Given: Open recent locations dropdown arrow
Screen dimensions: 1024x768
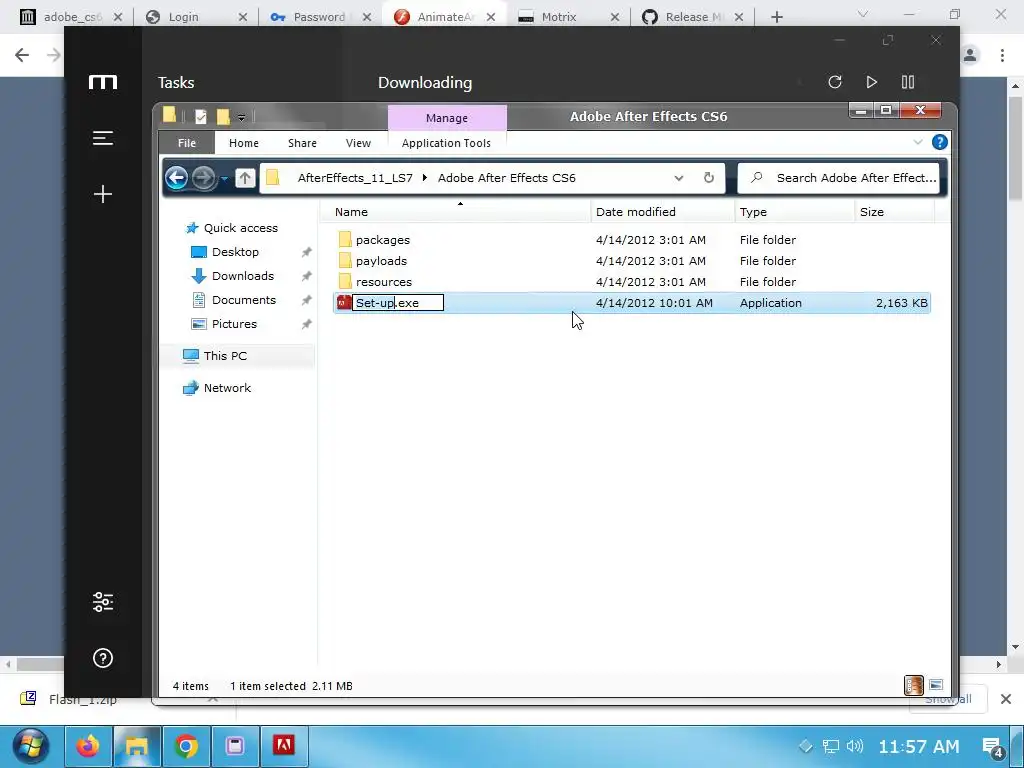Looking at the screenshot, I should (x=224, y=178).
